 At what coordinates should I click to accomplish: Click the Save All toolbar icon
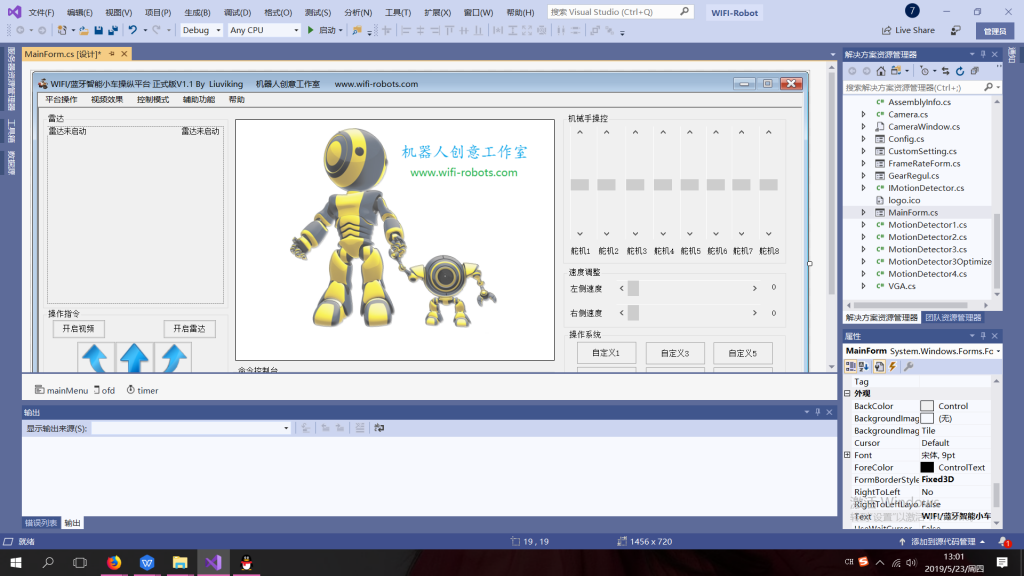point(113,30)
